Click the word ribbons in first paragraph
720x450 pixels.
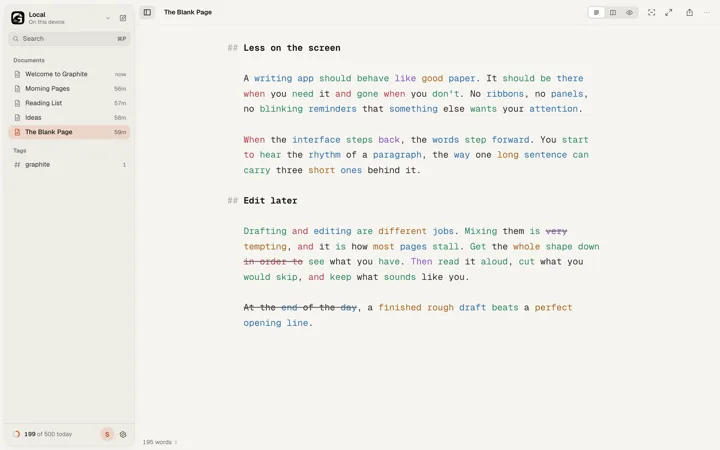click(x=505, y=94)
